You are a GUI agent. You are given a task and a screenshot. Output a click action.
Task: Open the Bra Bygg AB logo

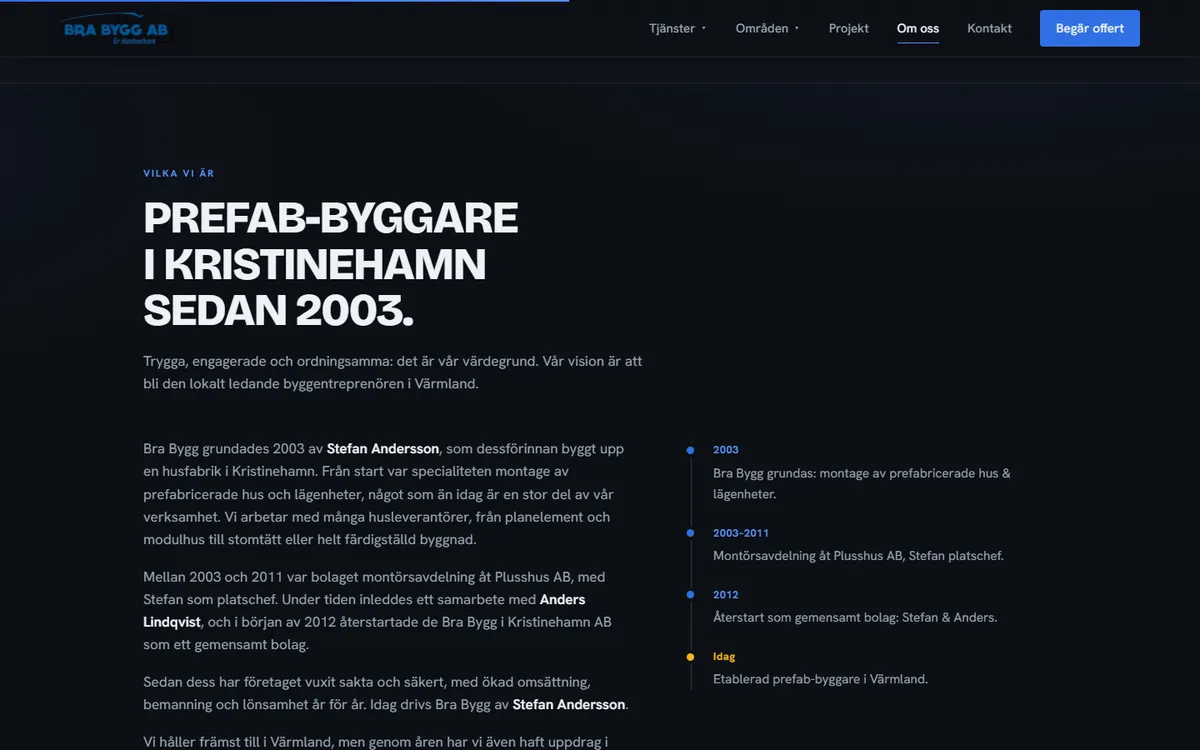116,29
